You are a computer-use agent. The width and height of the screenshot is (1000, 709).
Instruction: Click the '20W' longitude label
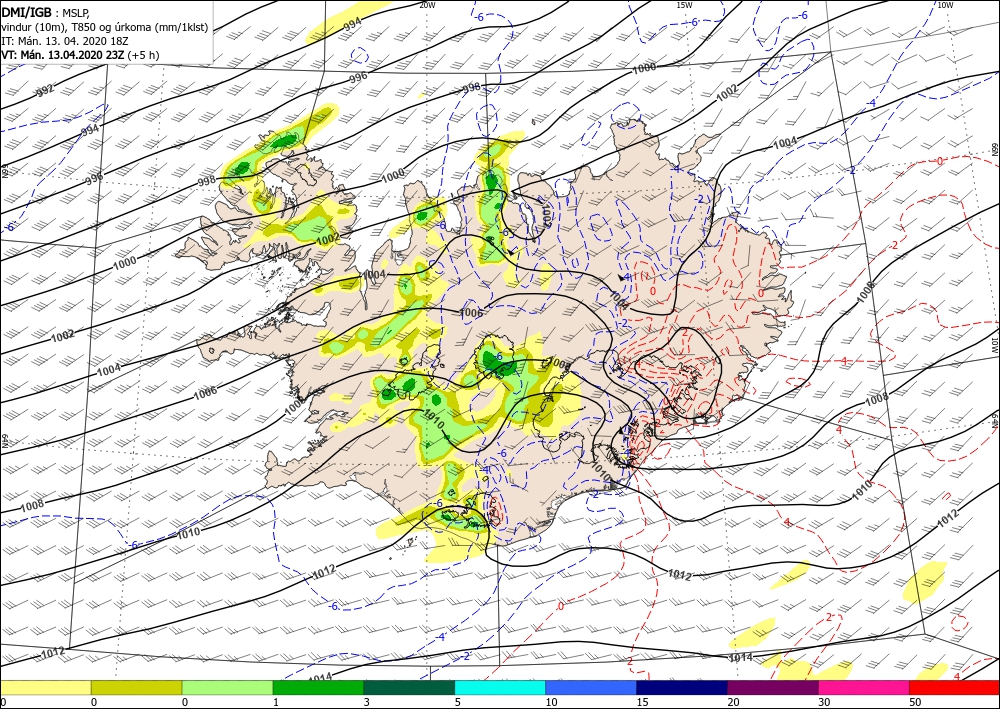coord(427,5)
